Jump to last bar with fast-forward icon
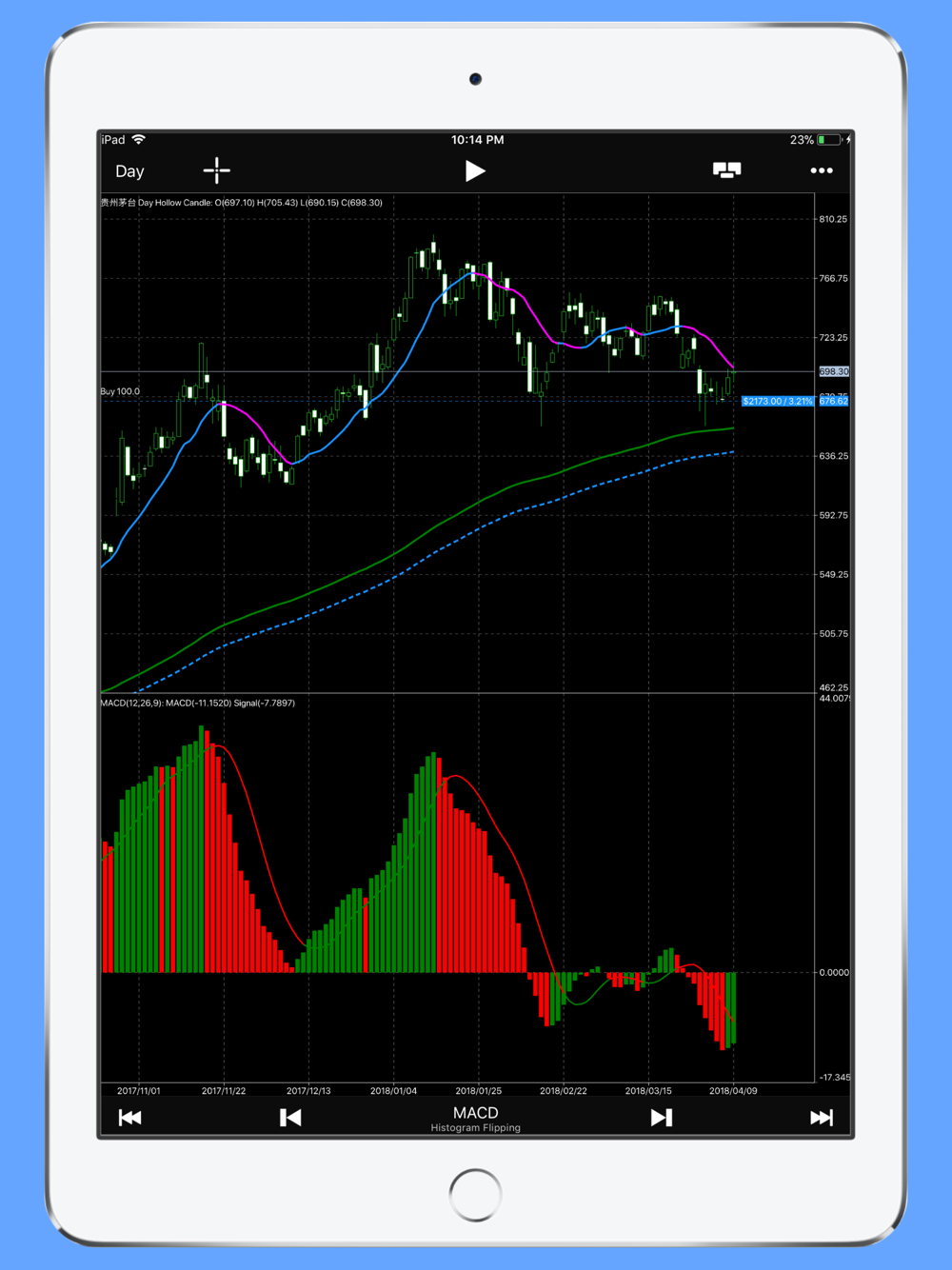Image resolution: width=952 pixels, height=1270 pixels. point(822,1118)
